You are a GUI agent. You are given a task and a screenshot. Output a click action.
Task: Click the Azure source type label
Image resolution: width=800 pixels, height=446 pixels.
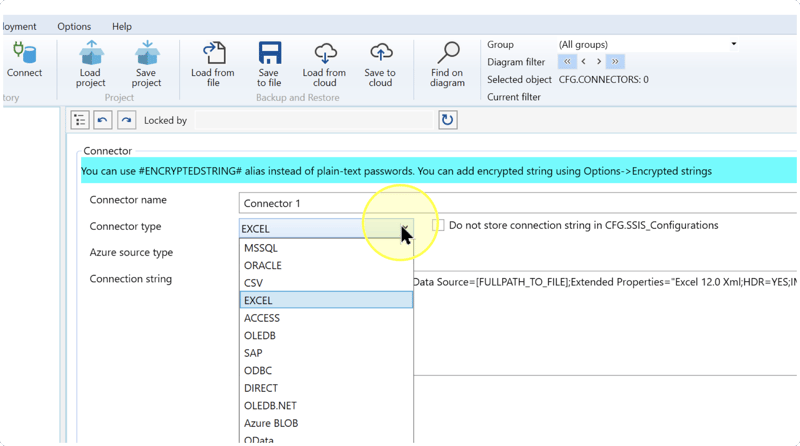click(131, 253)
